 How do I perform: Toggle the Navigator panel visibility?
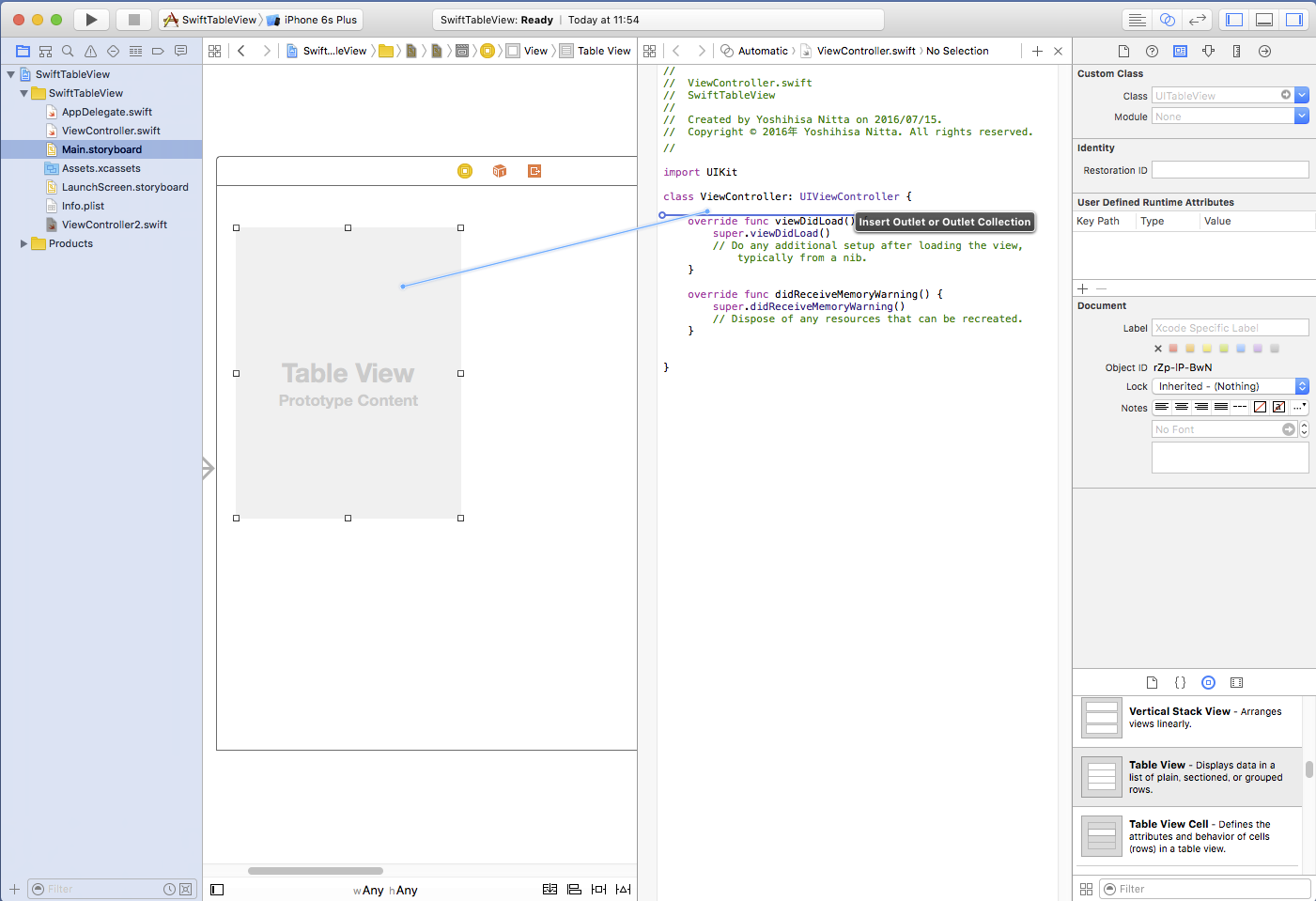[x=1234, y=20]
